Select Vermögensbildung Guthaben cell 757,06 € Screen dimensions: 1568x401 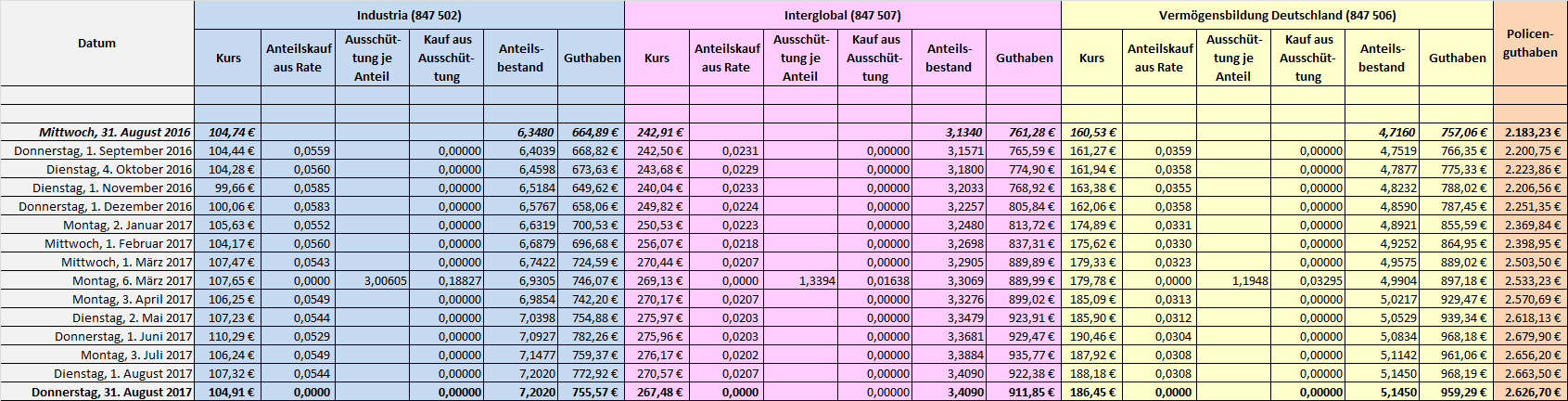coord(1456,132)
